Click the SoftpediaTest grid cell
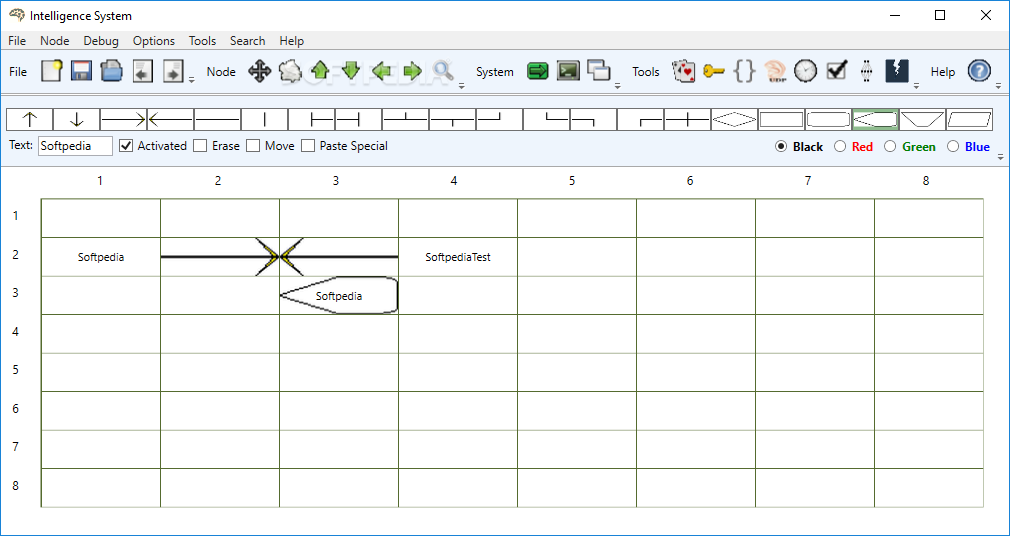Image resolution: width=1010 pixels, height=536 pixels. pyautogui.click(x=458, y=257)
